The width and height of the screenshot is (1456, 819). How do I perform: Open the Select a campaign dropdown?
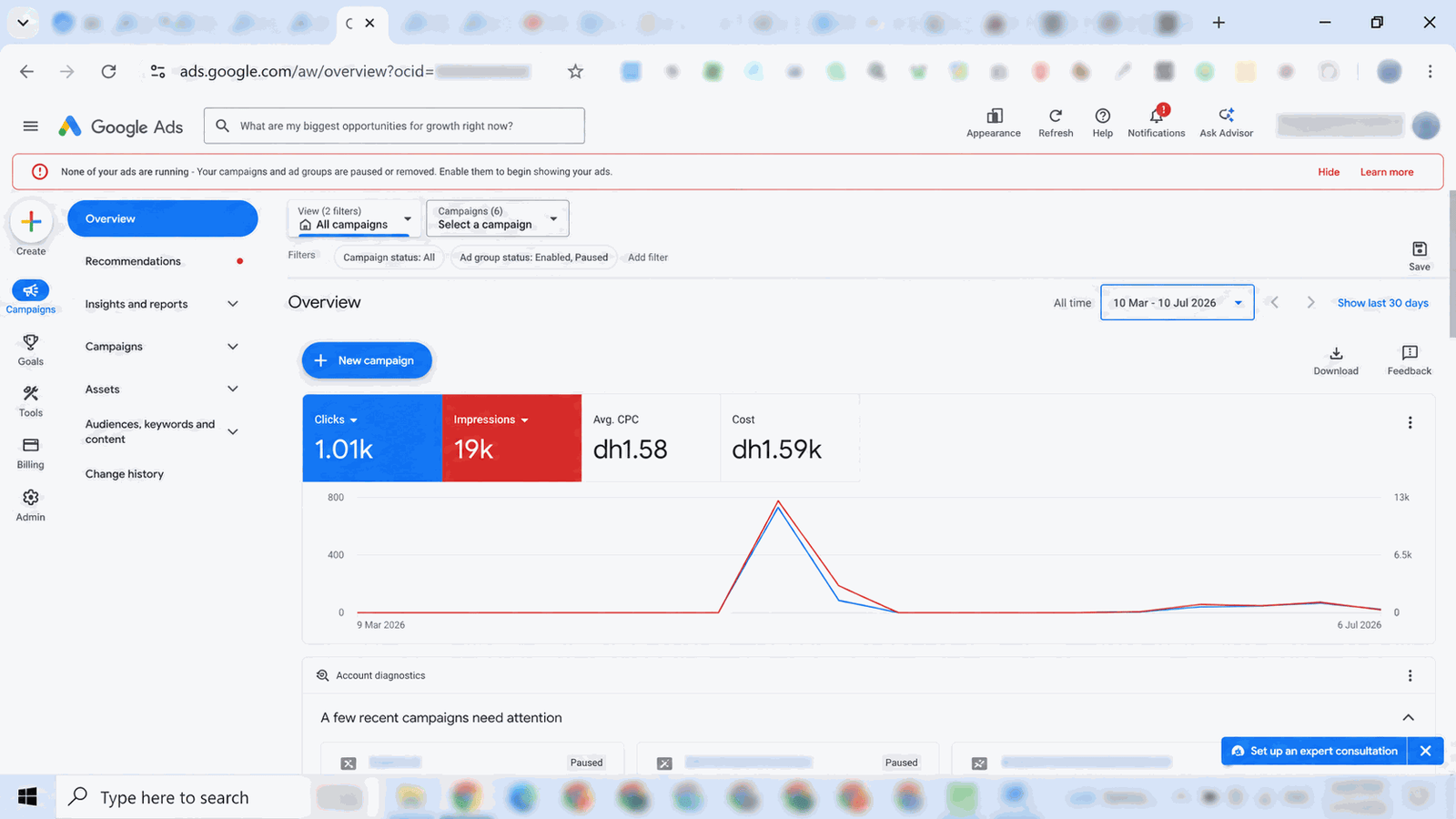tap(498, 218)
